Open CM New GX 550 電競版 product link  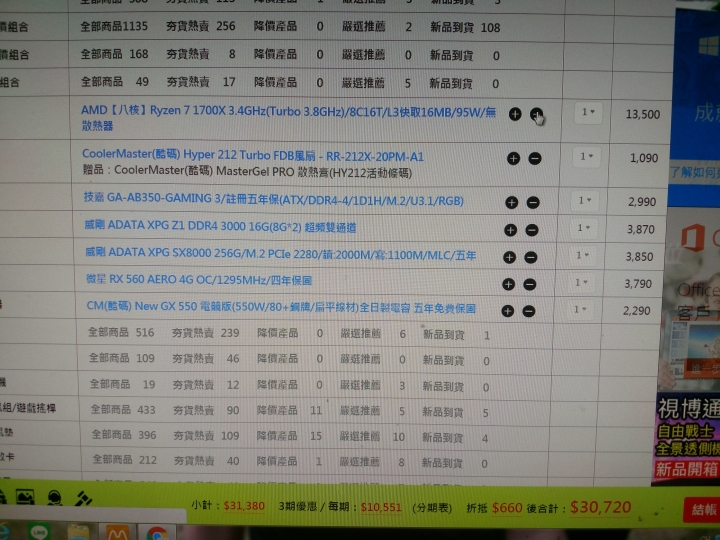pos(281,307)
